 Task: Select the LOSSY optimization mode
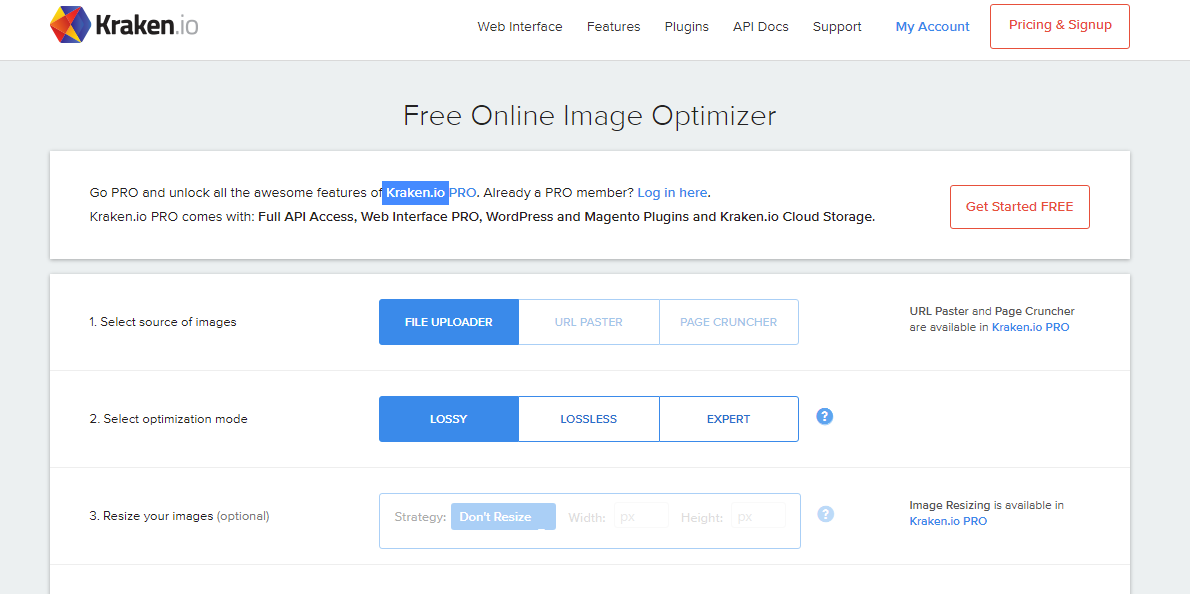point(448,419)
